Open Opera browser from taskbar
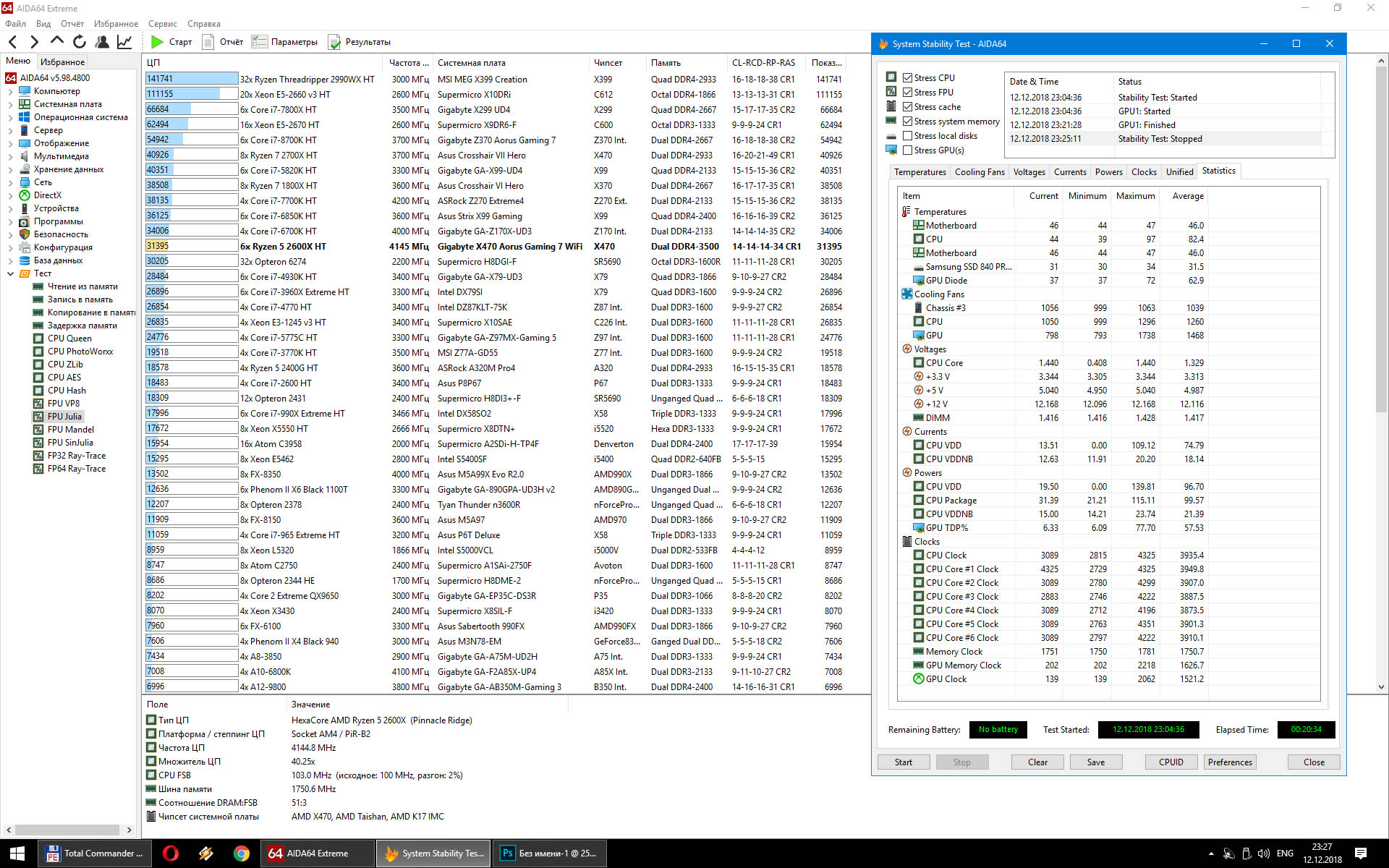Image resolution: width=1389 pixels, height=868 pixels. tap(171, 854)
